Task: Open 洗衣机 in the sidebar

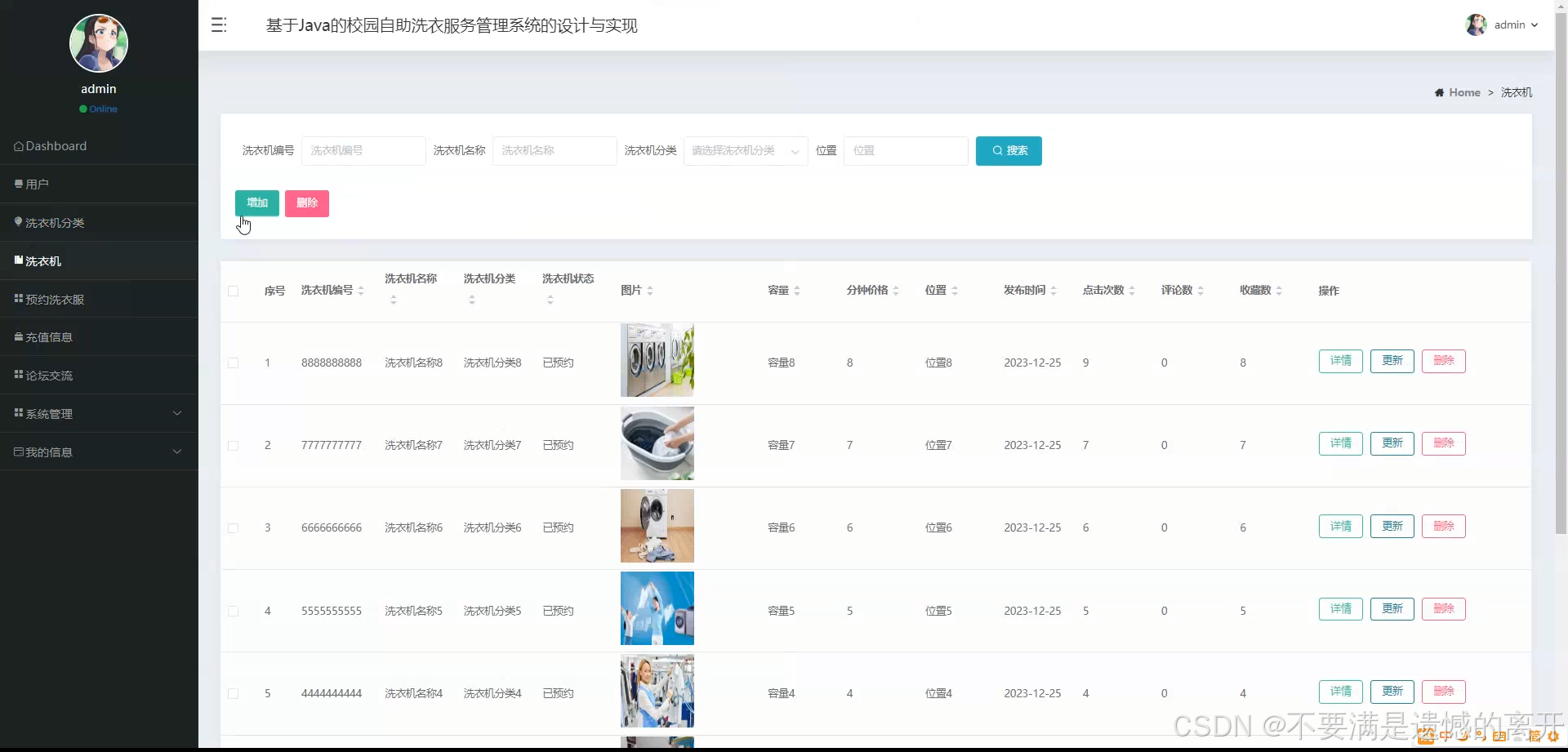Action: 99,260
